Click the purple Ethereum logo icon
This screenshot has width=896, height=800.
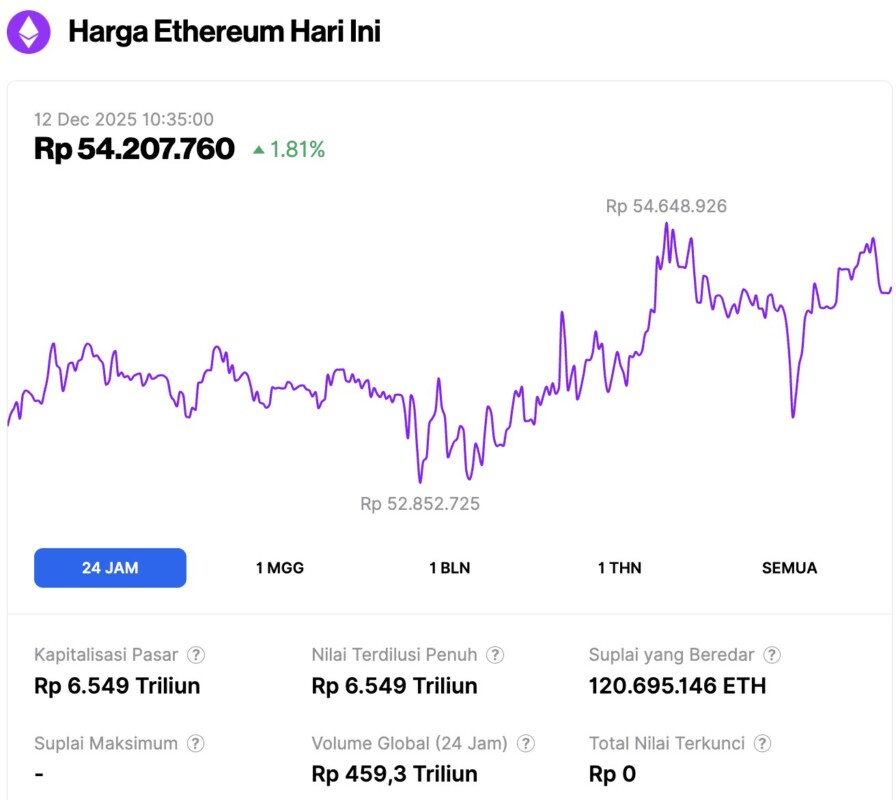tap(28, 32)
